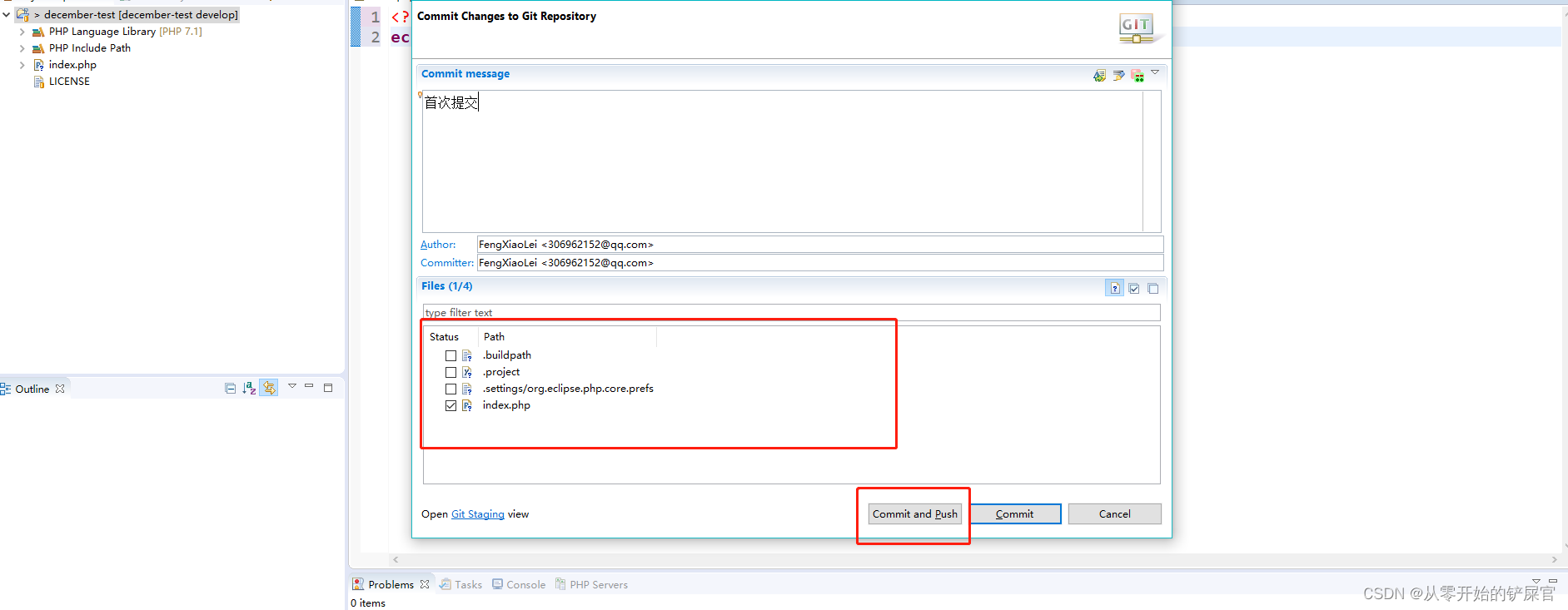1568x610 pixels.
Task: Click the Author input field
Action: click(x=819, y=245)
